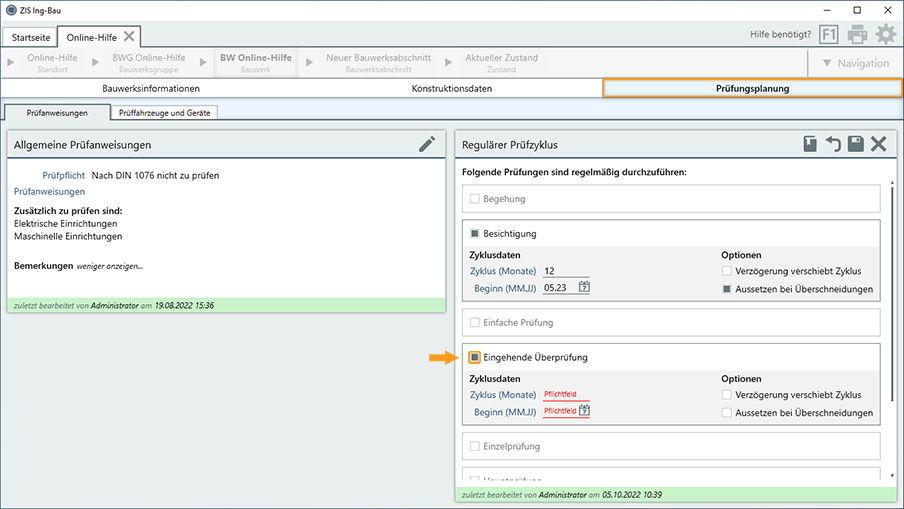Enable Verzögerung verschiebt Zyklus under Besichtigung
The width and height of the screenshot is (904, 509).
[727, 271]
